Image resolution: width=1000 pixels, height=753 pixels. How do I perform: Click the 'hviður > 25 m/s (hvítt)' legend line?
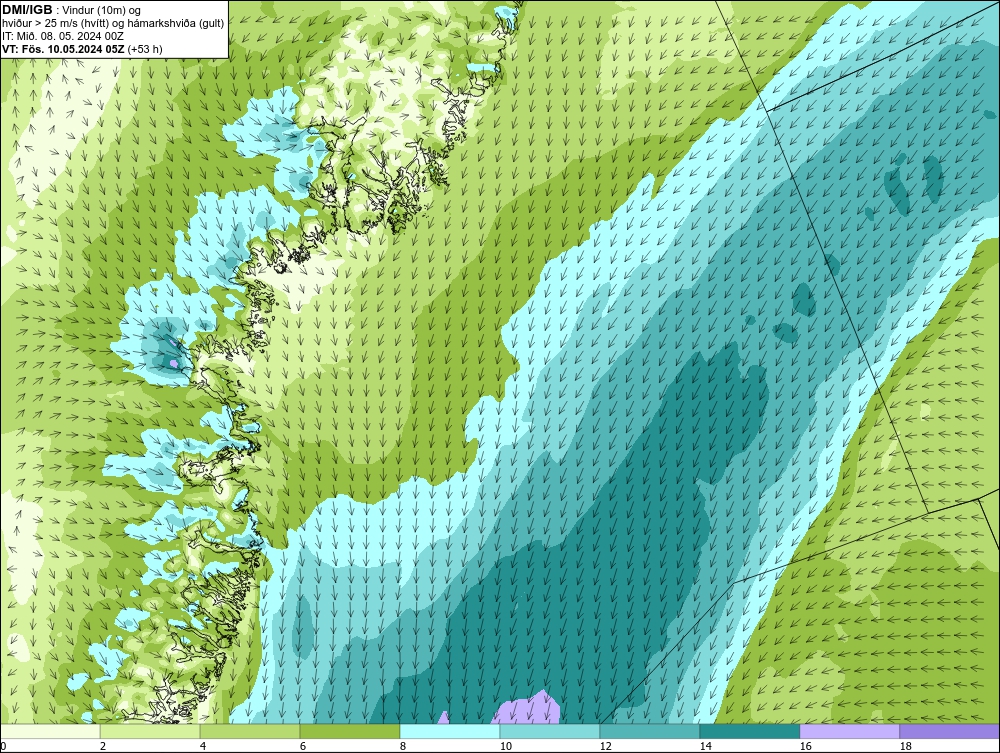pos(113,24)
